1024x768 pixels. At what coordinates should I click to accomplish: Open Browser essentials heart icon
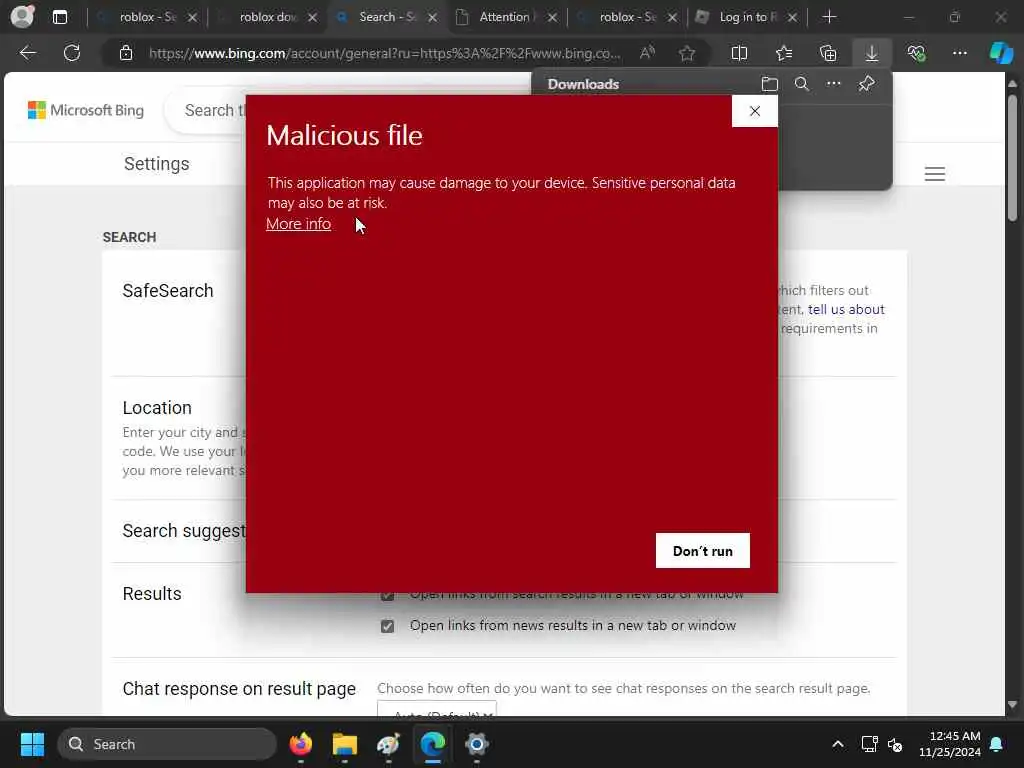coord(916,53)
